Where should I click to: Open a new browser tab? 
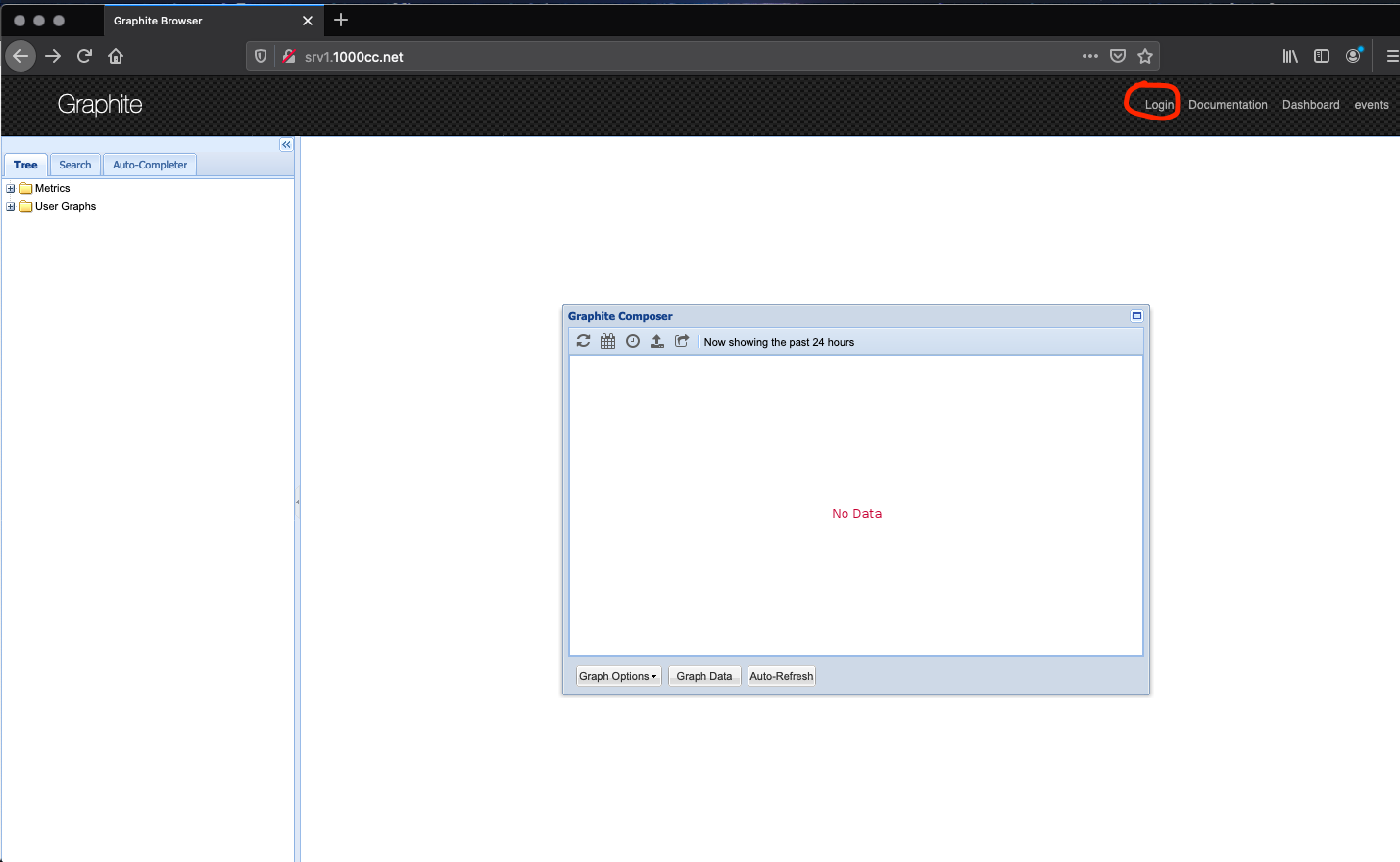[341, 20]
